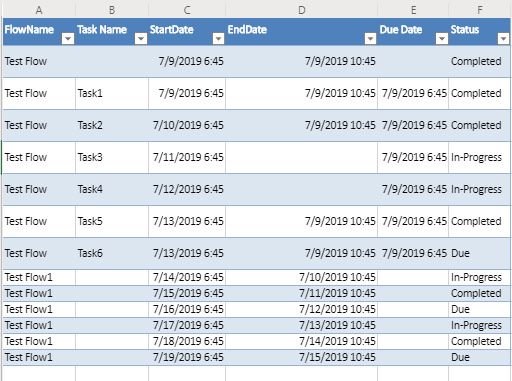Open the Task Name filter dropdown

141,39
